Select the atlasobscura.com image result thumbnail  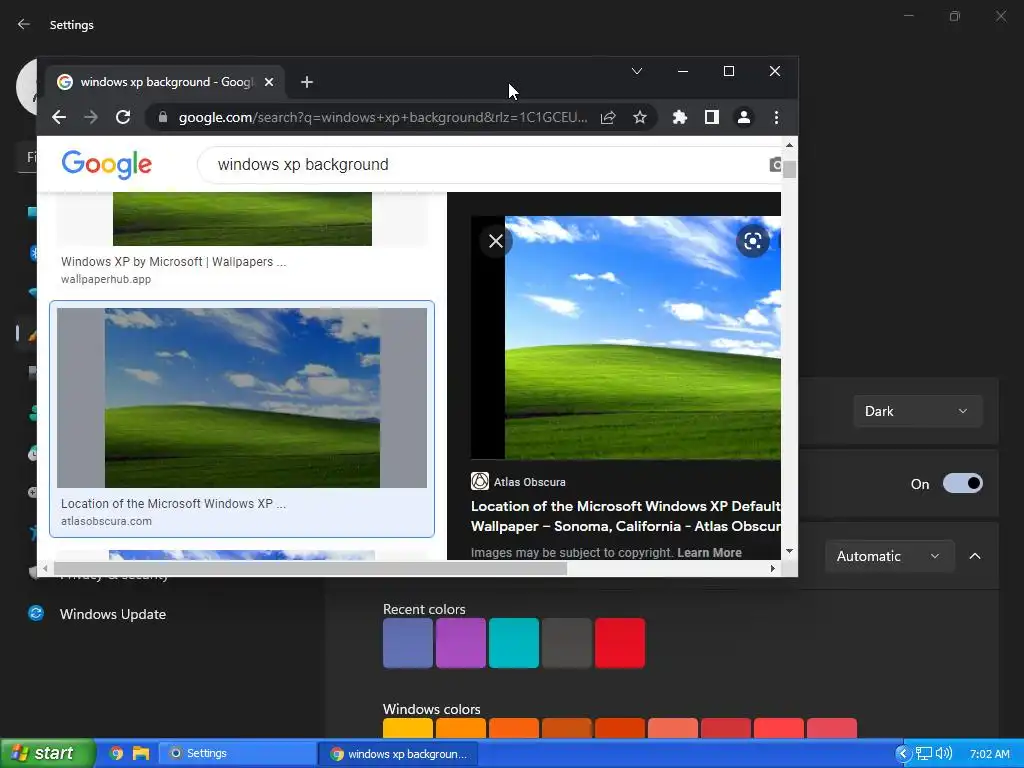[x=242, y=398]
